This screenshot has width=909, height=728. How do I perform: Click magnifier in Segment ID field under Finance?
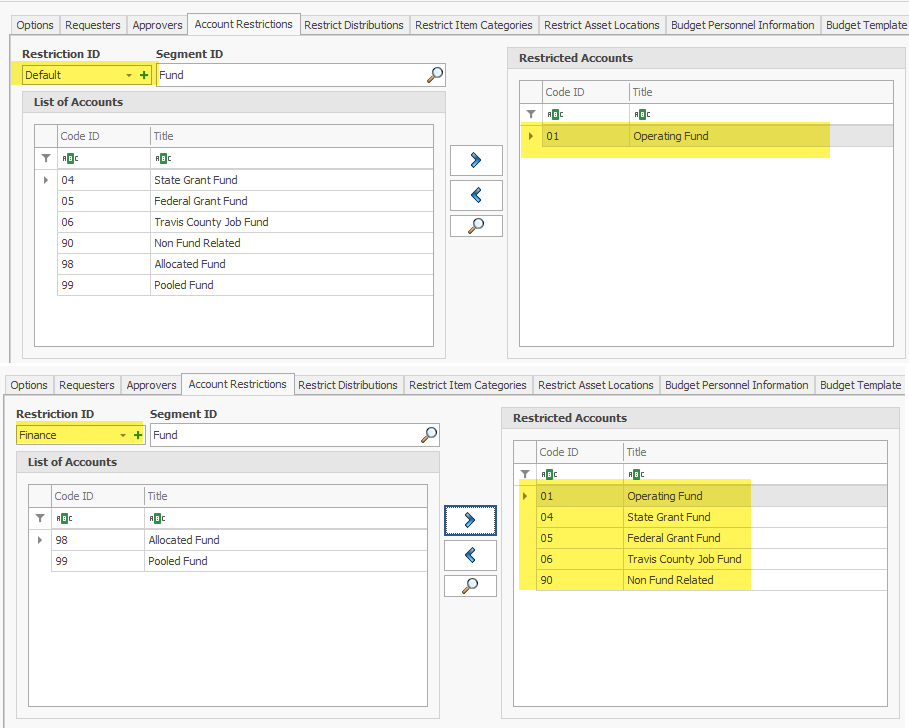[429, 435]
